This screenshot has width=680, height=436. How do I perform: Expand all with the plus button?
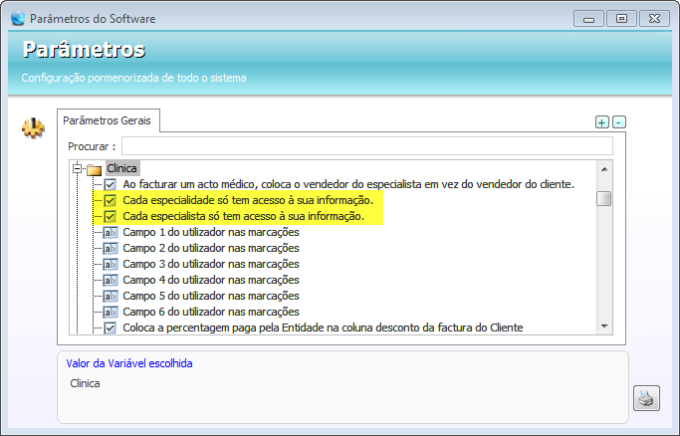[602, 122]
